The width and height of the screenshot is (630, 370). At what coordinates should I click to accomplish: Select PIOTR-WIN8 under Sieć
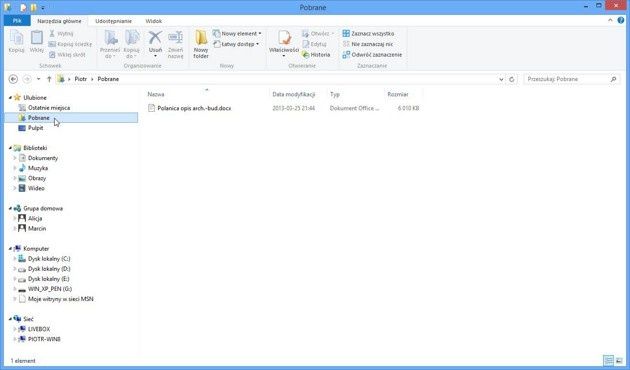[x=44, y=339]
